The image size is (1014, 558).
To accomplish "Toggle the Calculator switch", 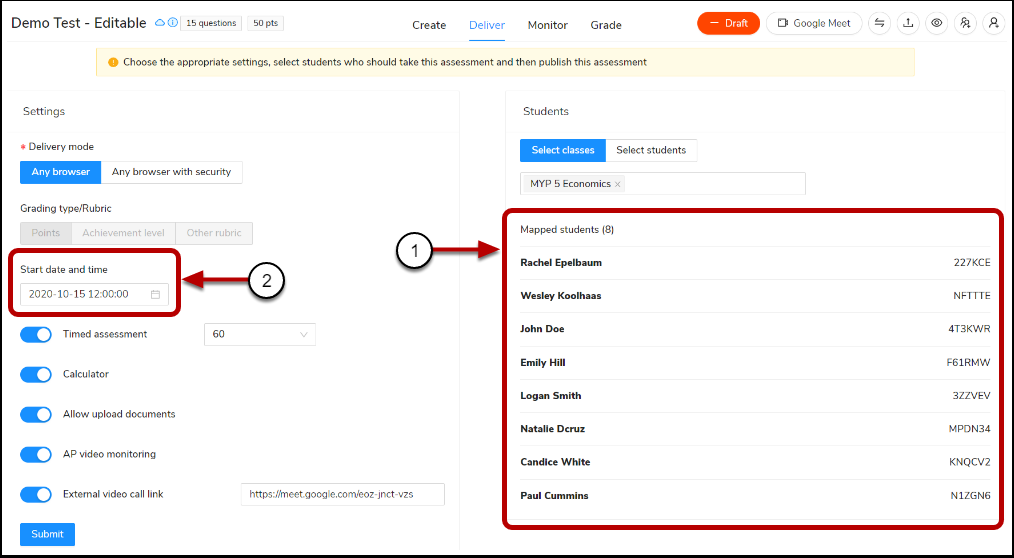I will point(36,374).
